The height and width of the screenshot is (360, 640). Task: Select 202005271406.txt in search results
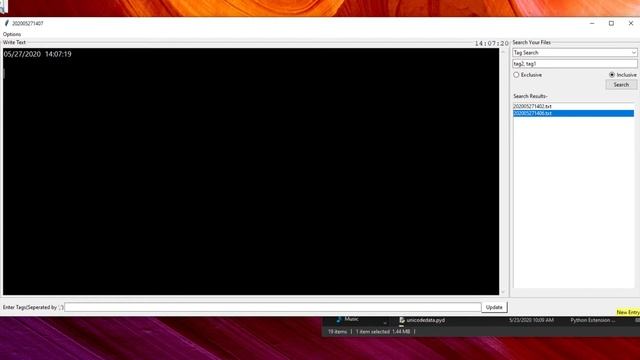(573, 113)
